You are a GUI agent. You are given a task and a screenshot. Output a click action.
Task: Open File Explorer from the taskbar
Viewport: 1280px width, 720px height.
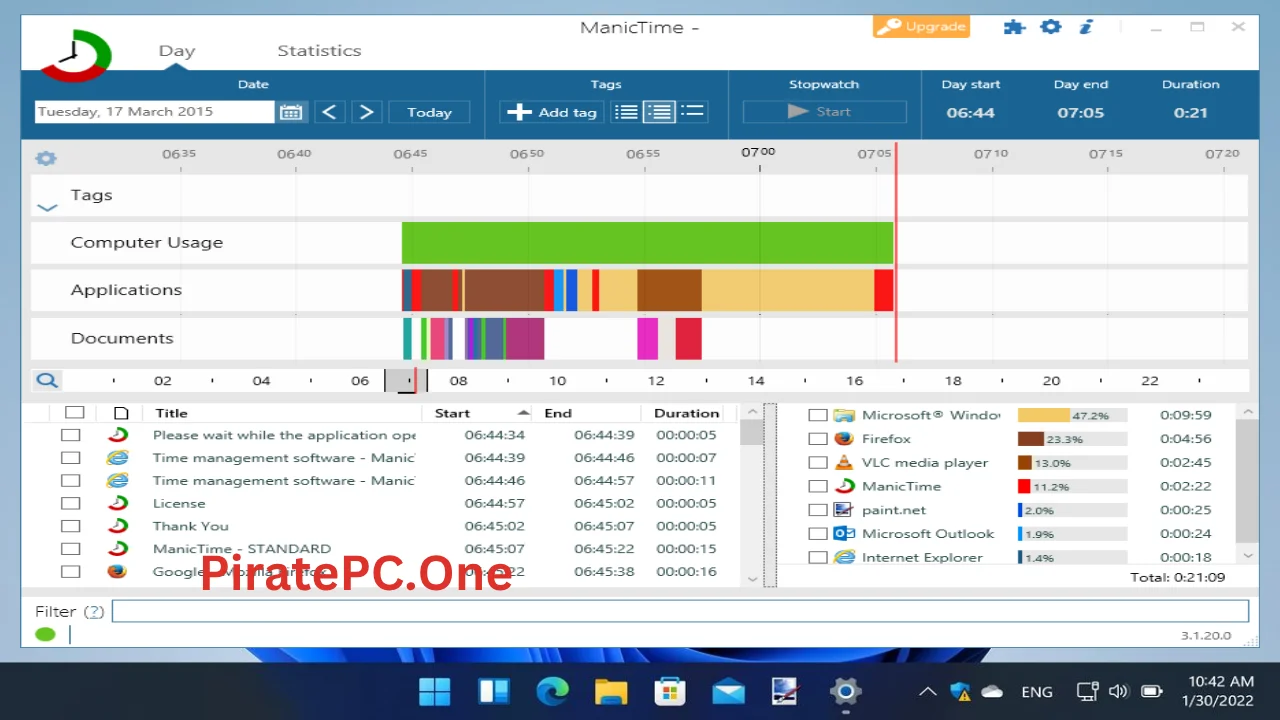[610, 691]
